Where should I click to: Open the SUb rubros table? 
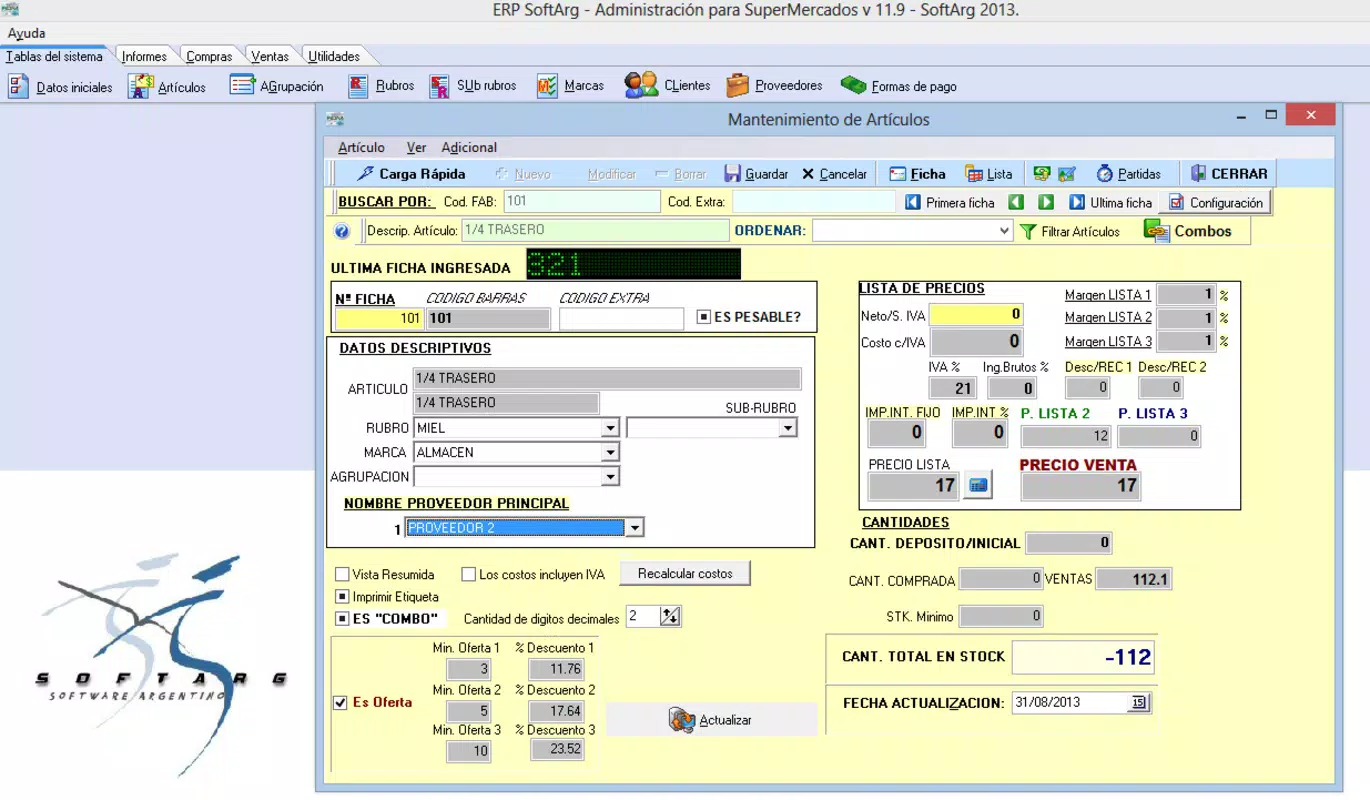(473, 87)
